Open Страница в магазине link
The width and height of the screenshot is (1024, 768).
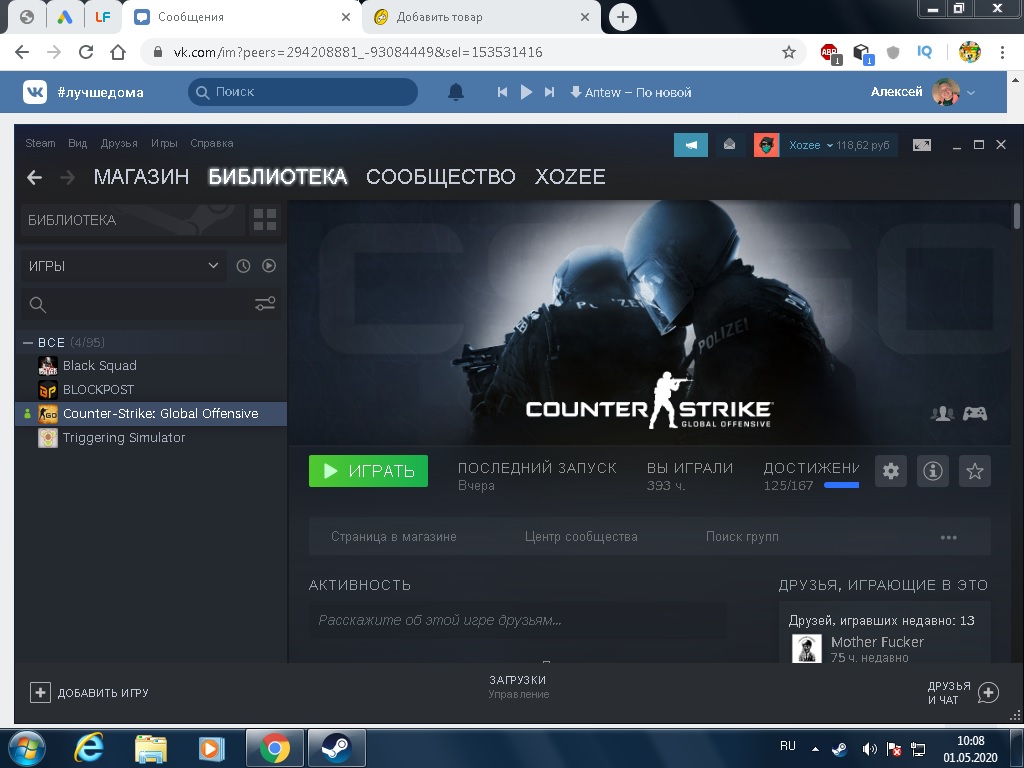click(x=394, y=537)
